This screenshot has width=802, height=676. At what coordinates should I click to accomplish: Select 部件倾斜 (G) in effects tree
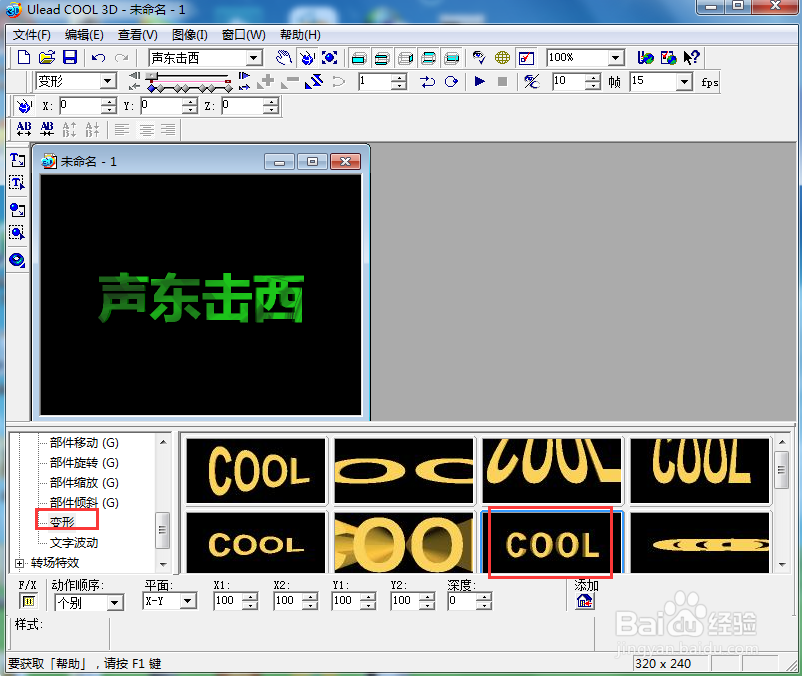point(84,503)
